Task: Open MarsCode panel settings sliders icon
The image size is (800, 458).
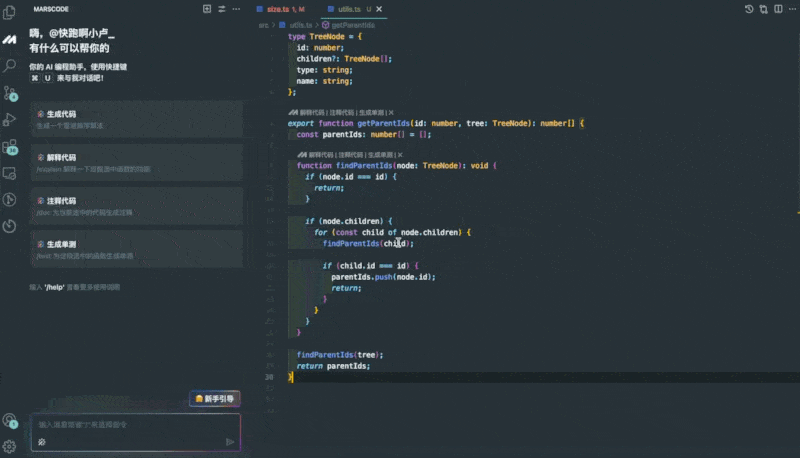Action: tap(221, 9)
